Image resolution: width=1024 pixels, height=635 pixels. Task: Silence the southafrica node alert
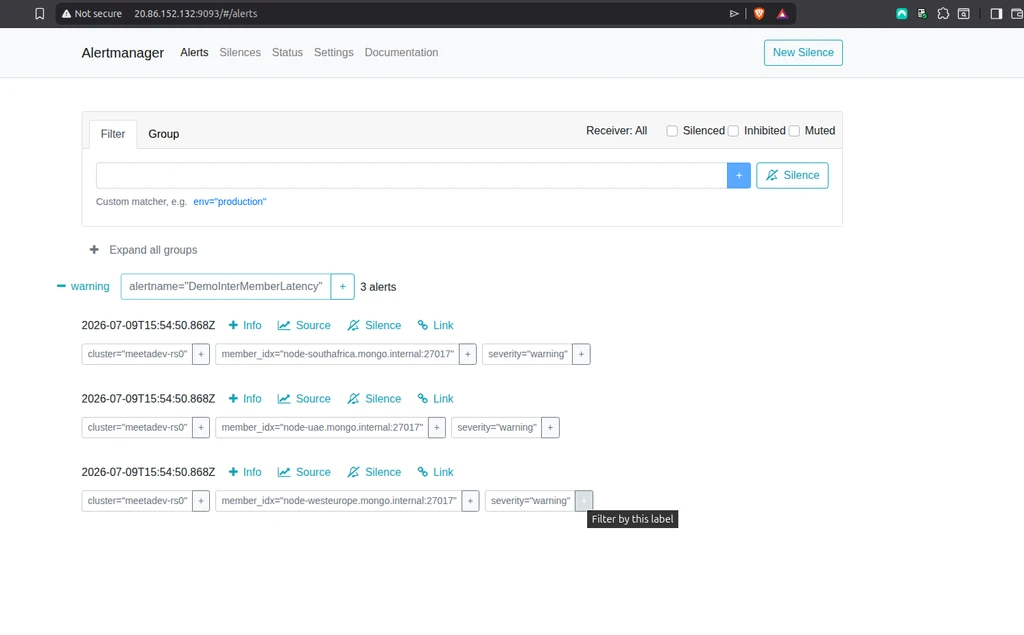tap(374, 325)
